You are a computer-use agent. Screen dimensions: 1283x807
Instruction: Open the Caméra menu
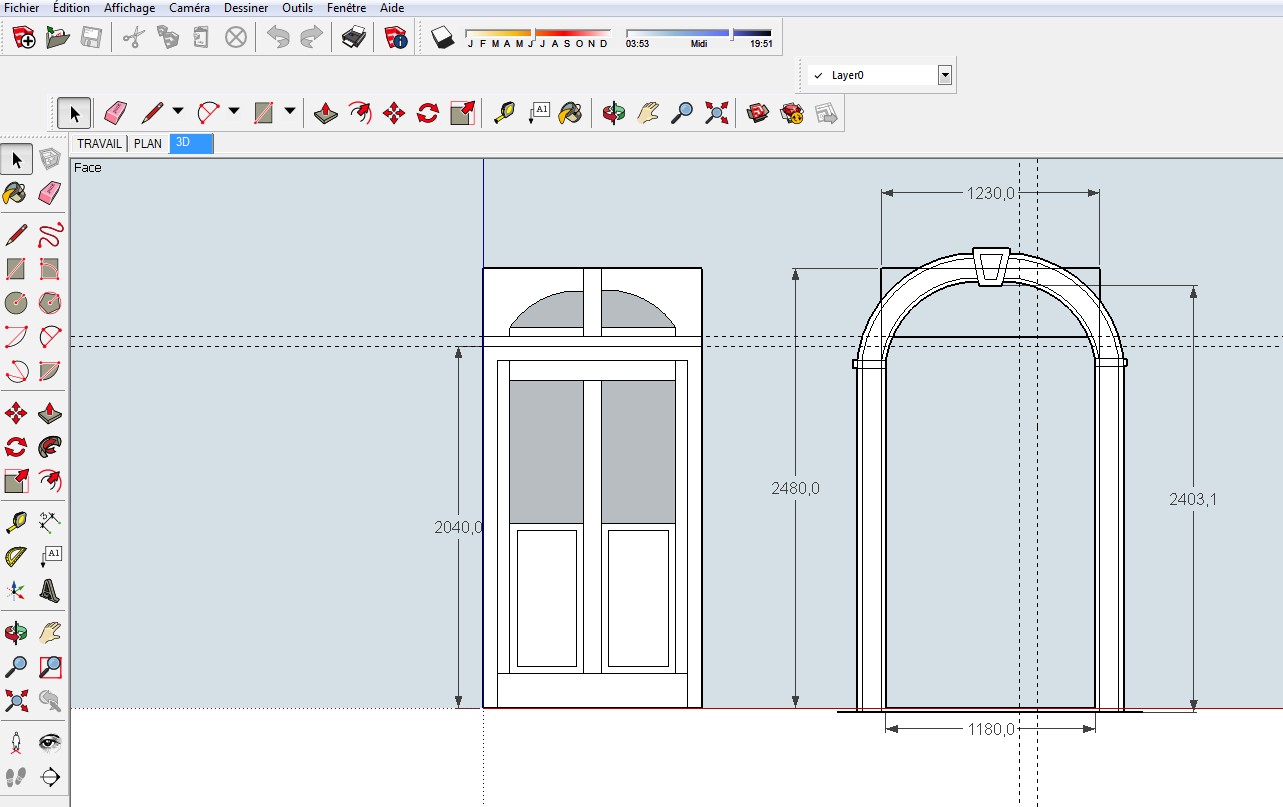189,8
